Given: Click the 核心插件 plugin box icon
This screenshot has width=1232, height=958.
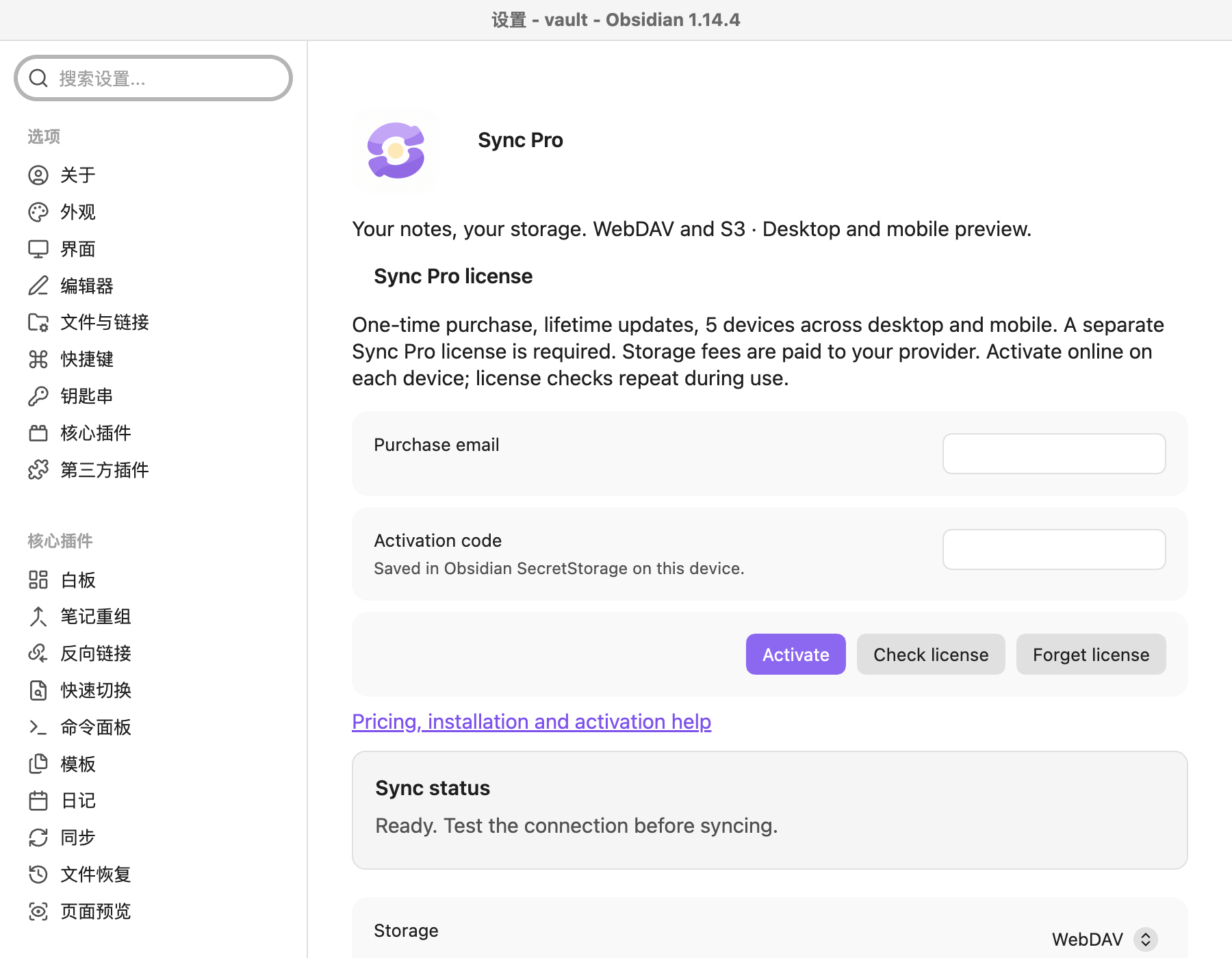Looking at the screenshot, I should click(x=38, y=433).
